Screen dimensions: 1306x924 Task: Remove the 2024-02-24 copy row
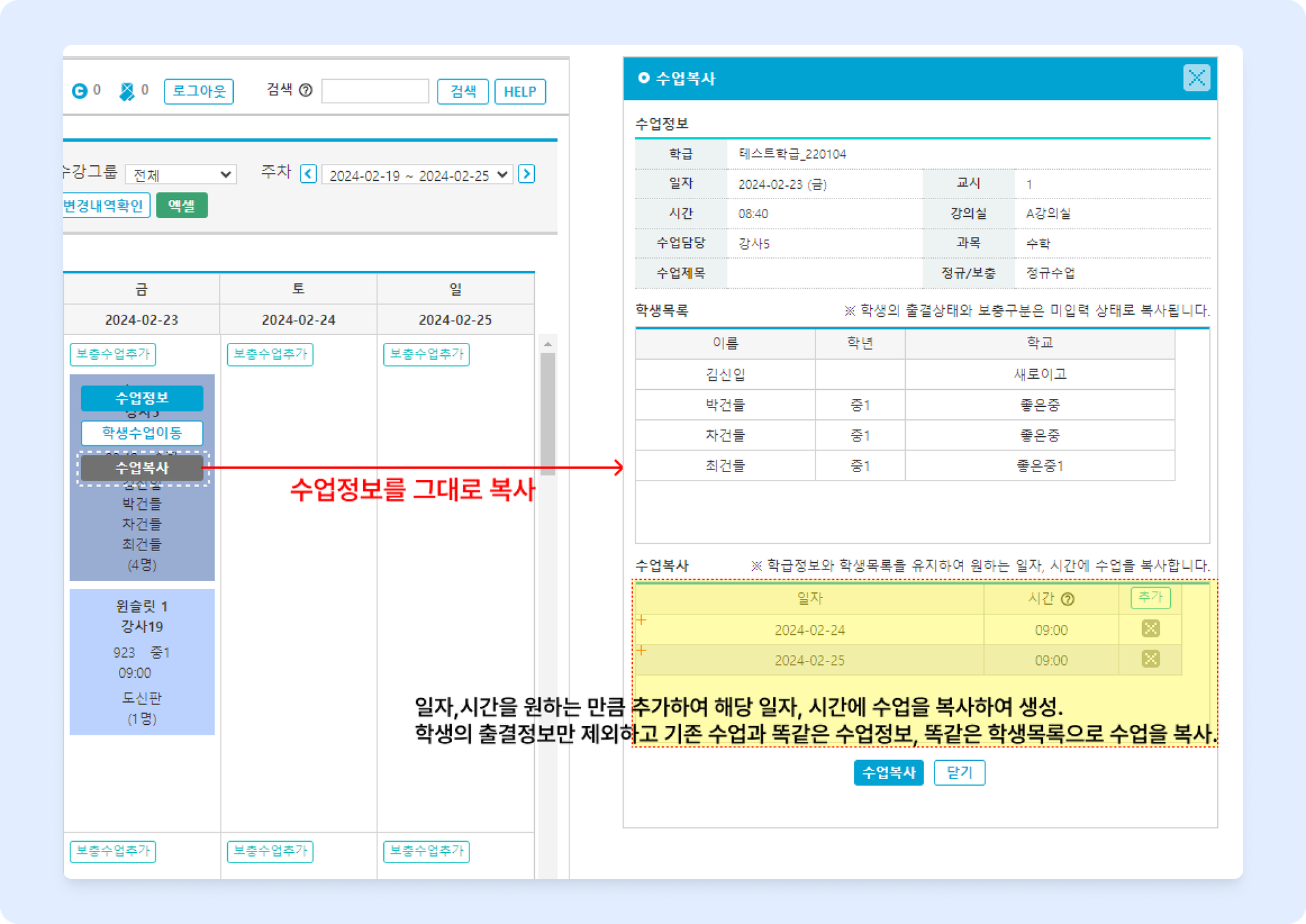click(1150, 629)
